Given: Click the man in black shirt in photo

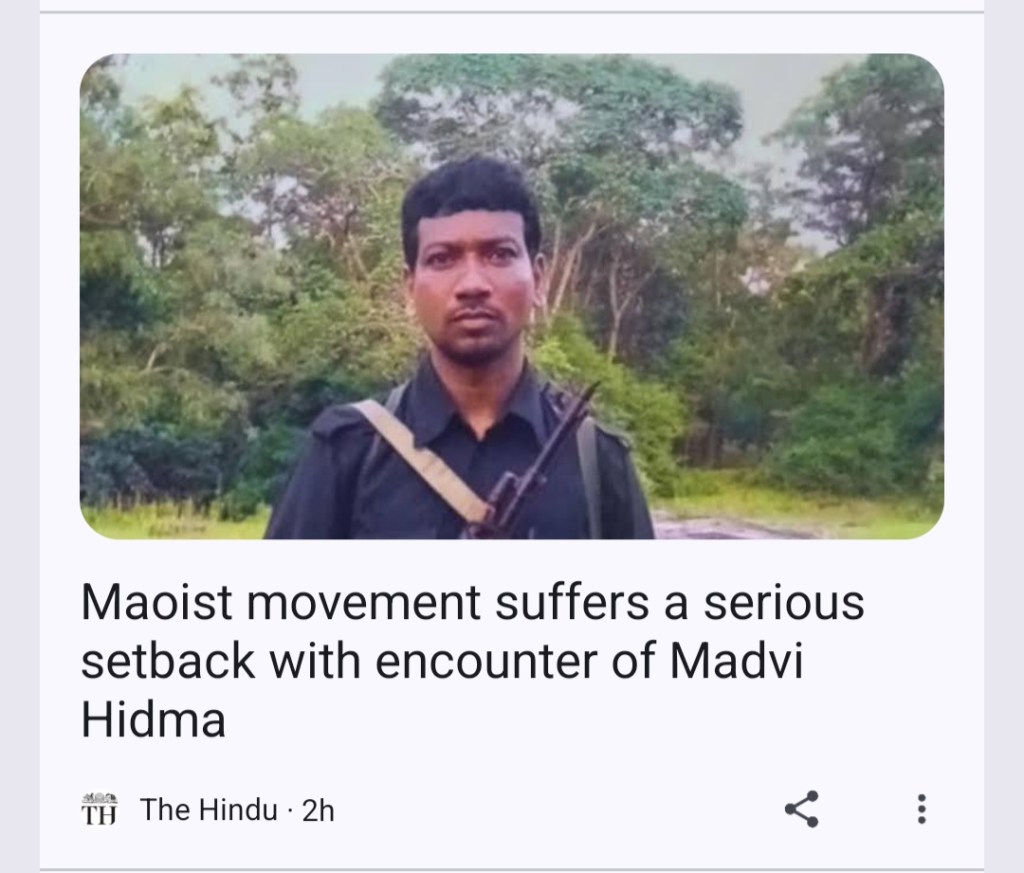Looking at the screenshot, I should tap(464, 353).
